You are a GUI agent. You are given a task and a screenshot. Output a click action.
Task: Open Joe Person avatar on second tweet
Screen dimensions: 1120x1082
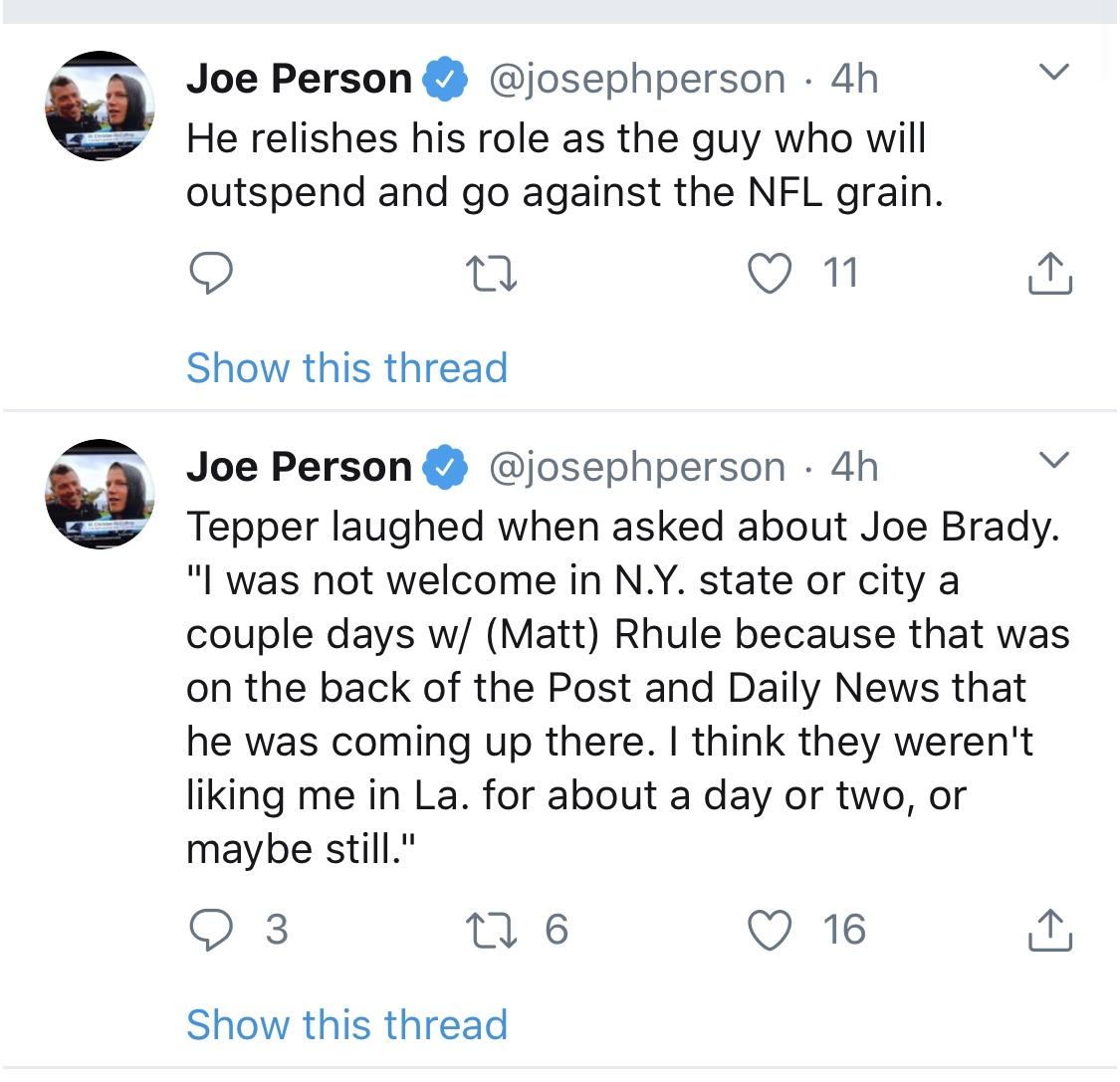click(100, 494)
